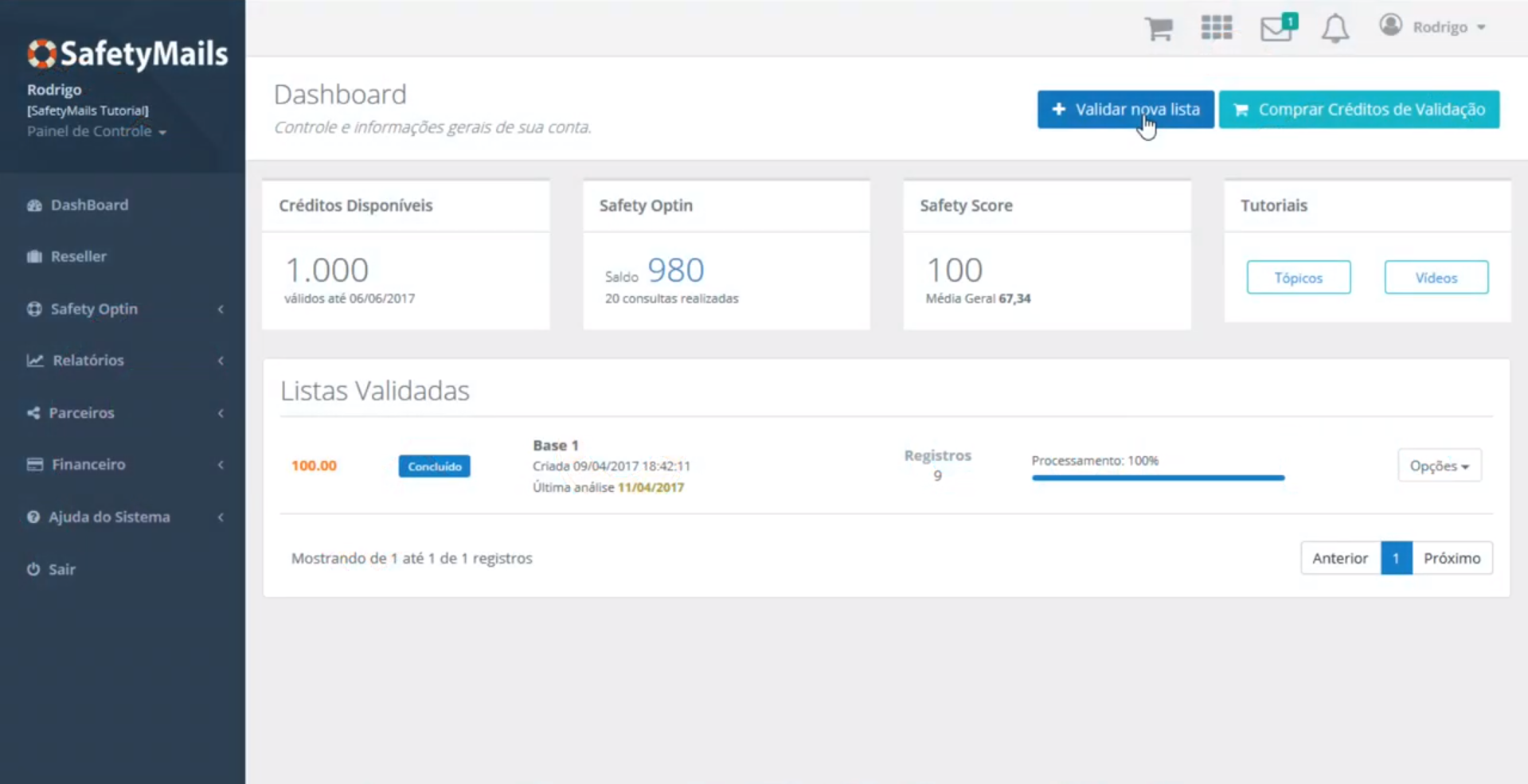Viewport: 1528px width, 784px height.
Task: Click the Ajuda do Sistema label
Action: [x=109, y=517]
